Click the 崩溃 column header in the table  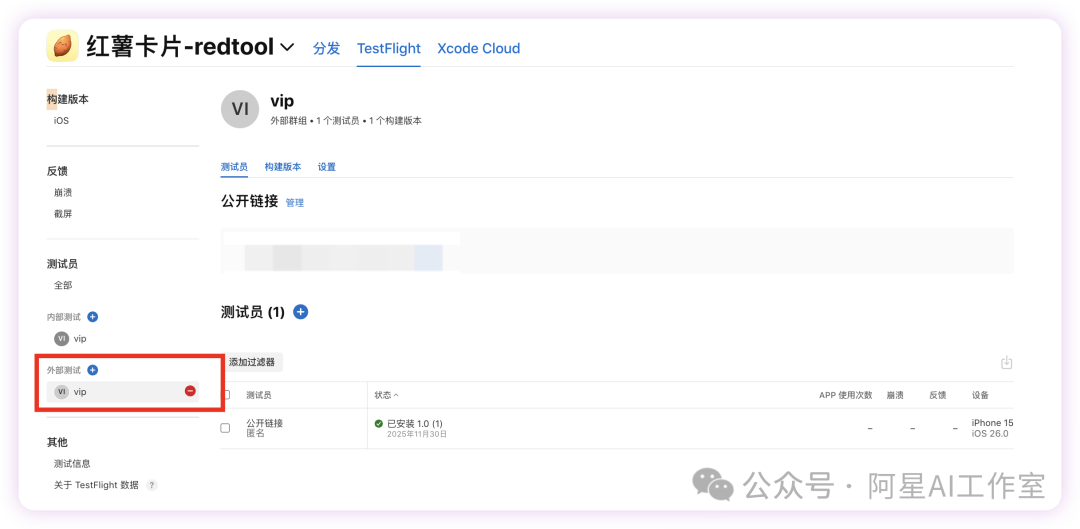895,395
